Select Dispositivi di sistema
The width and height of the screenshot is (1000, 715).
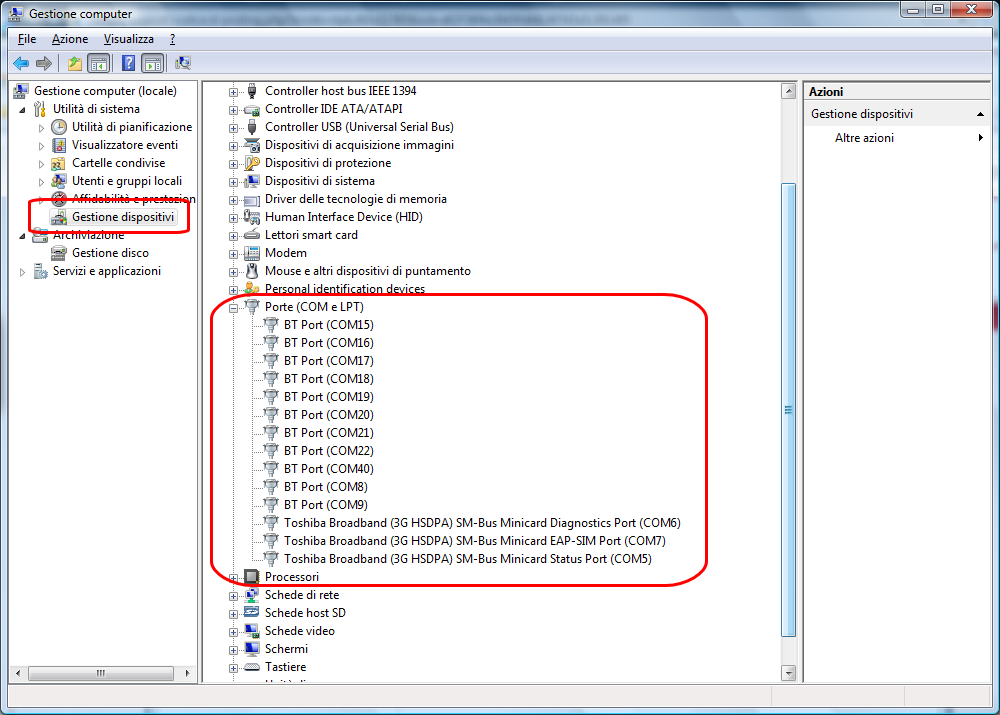[x=320, y=181]
